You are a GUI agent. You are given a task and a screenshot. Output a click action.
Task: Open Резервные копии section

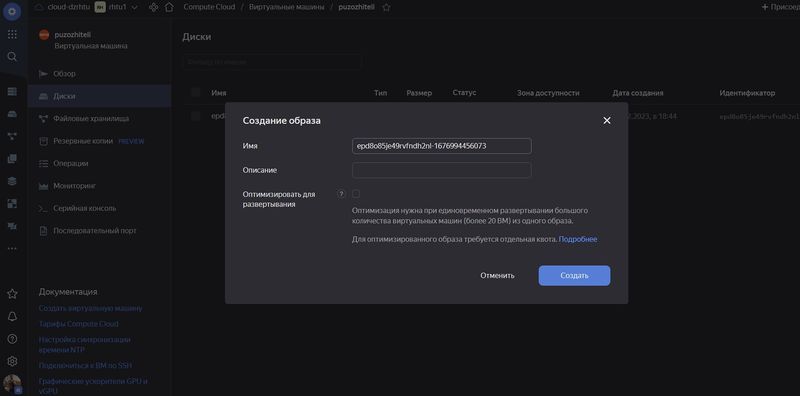coord(99,141)
